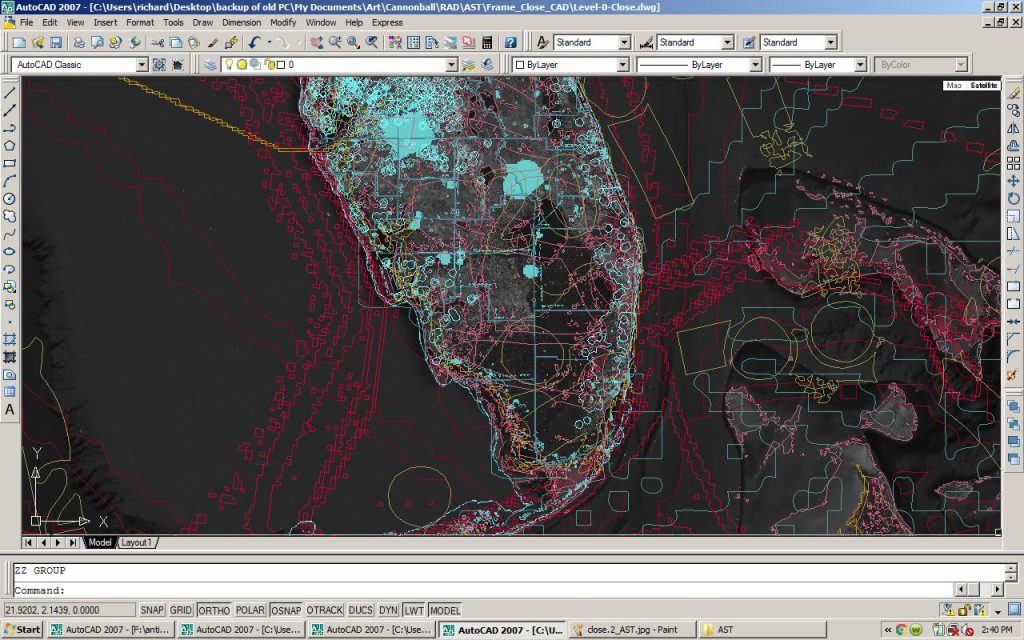Click the Multiline Text tool
Image resolution: width=1024 pixels, height=640 pixels.
click(x=10, y=410)
